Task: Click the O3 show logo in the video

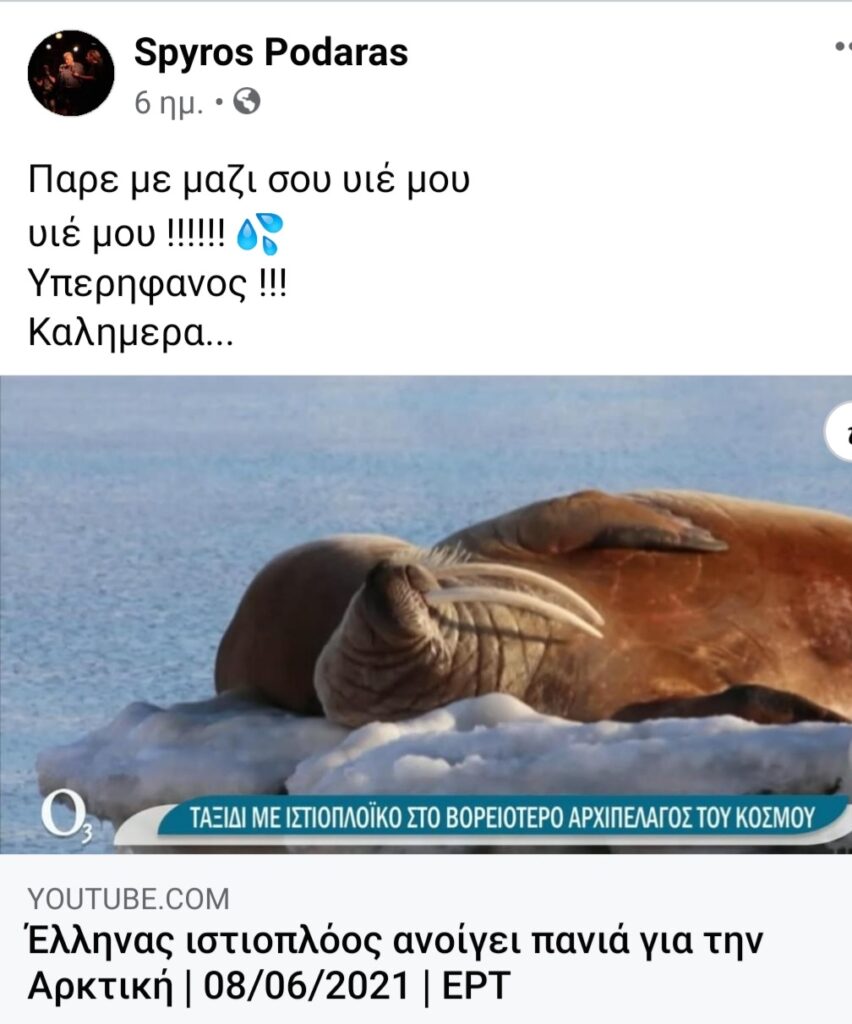Action: click(61, 815)
